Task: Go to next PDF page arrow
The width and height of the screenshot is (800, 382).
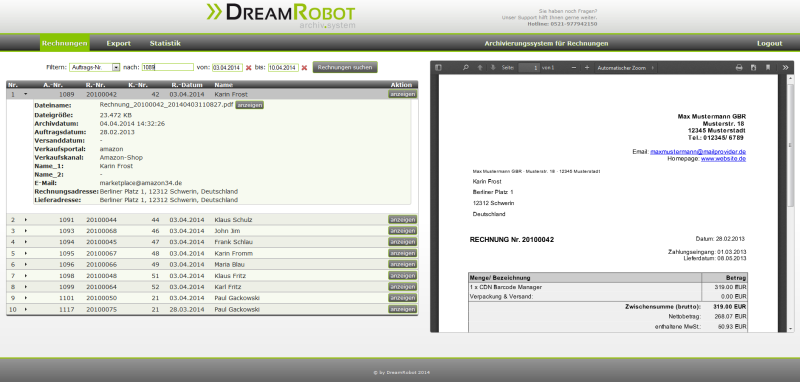Action: [x=493, y=67]
